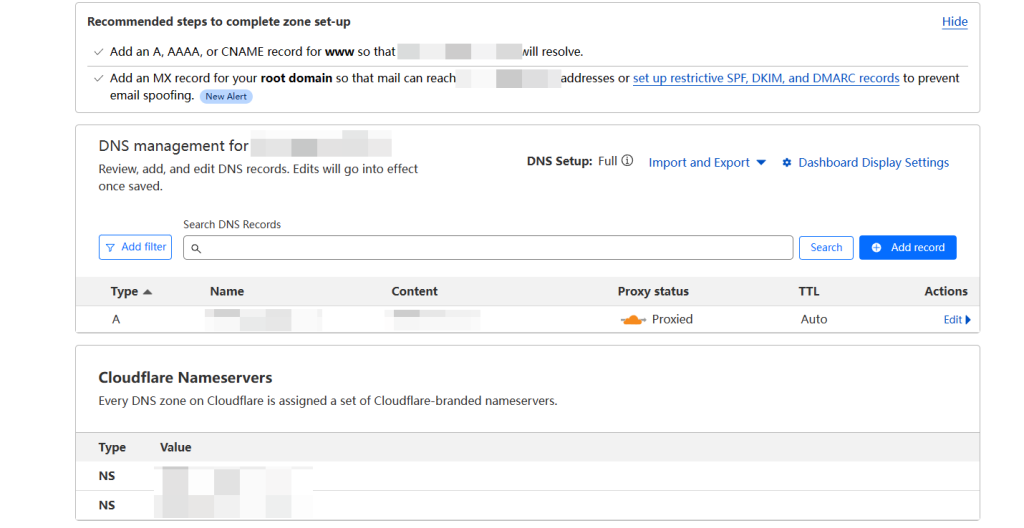The height and width of the screenshot is (528, 1024).
Task: Open Dashboard Display Settings
Action: 873,163
